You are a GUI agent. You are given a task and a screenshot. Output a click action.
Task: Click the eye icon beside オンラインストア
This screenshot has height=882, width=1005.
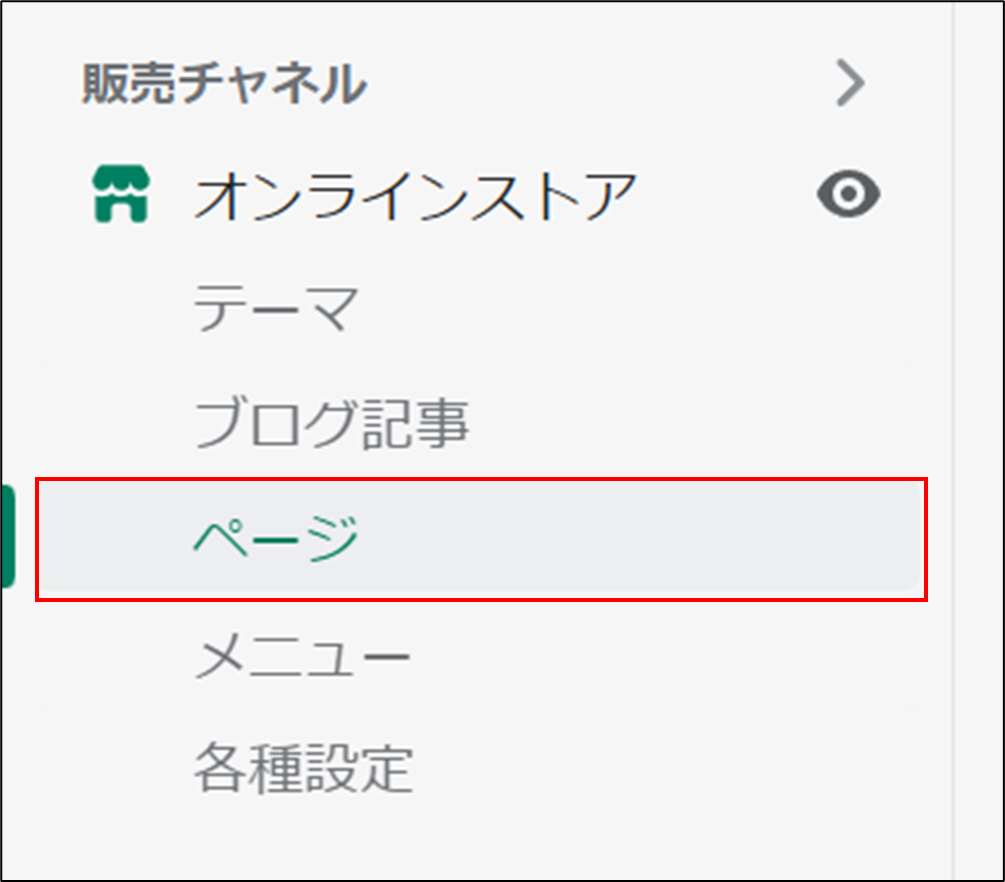tap(848, 194)
